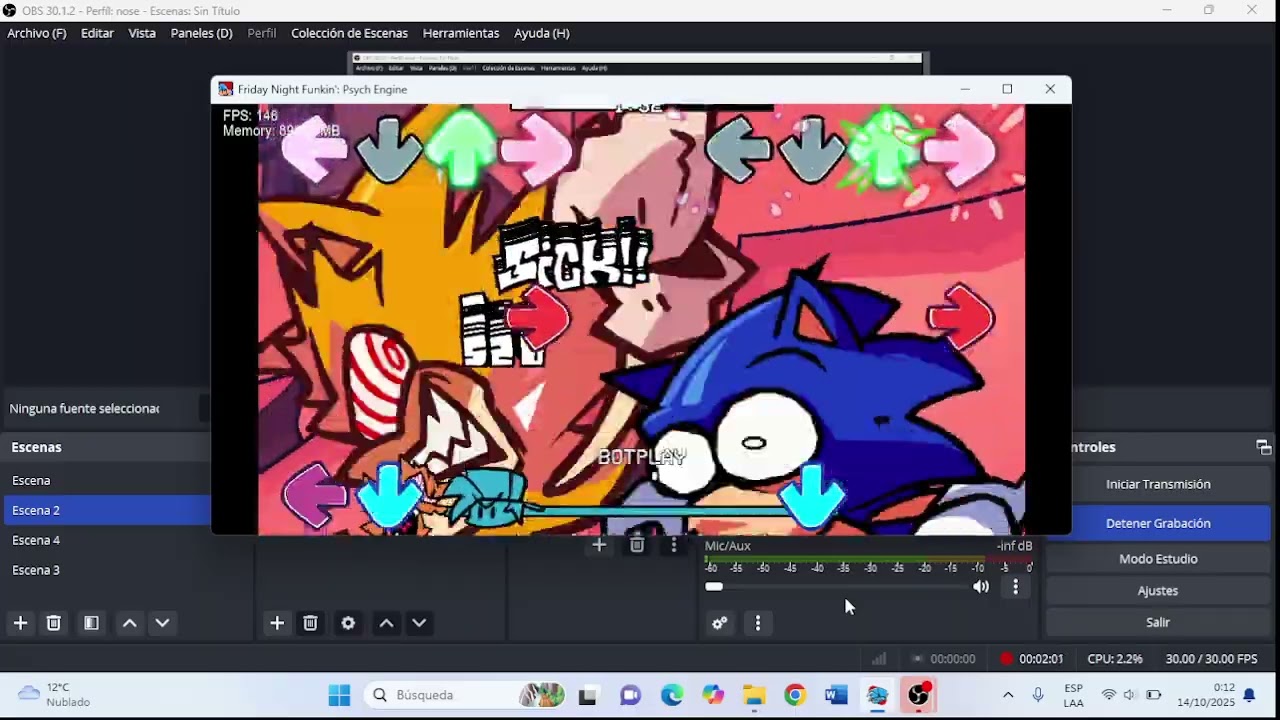Click recording time 00:02:01 in status bar
Viewport: 1280px width, 720px height.
pos(1041,659)
